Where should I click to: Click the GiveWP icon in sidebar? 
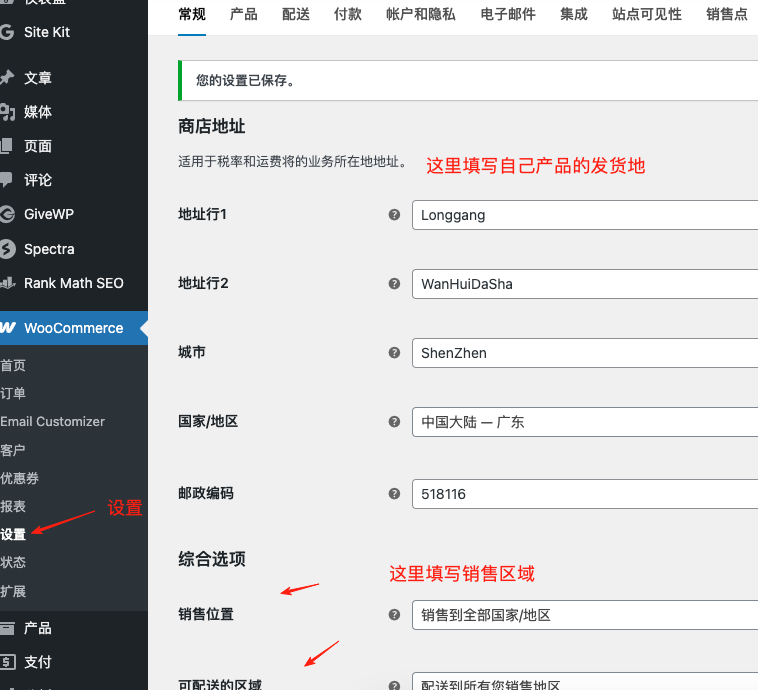point(7,214)
